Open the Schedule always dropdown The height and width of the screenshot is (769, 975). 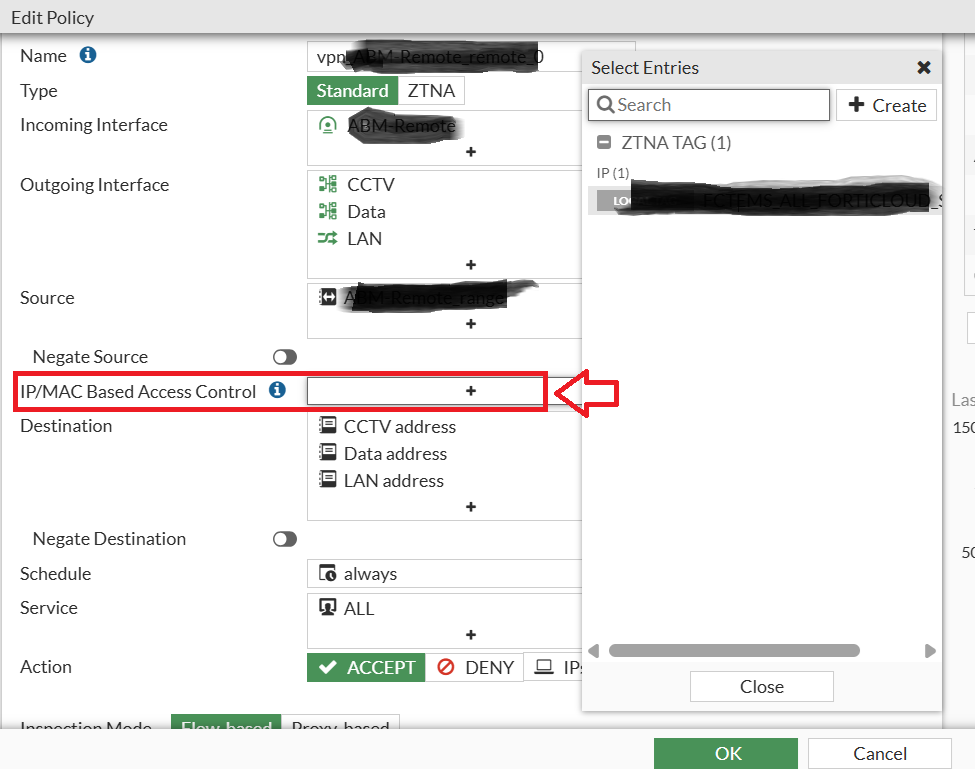444,573
